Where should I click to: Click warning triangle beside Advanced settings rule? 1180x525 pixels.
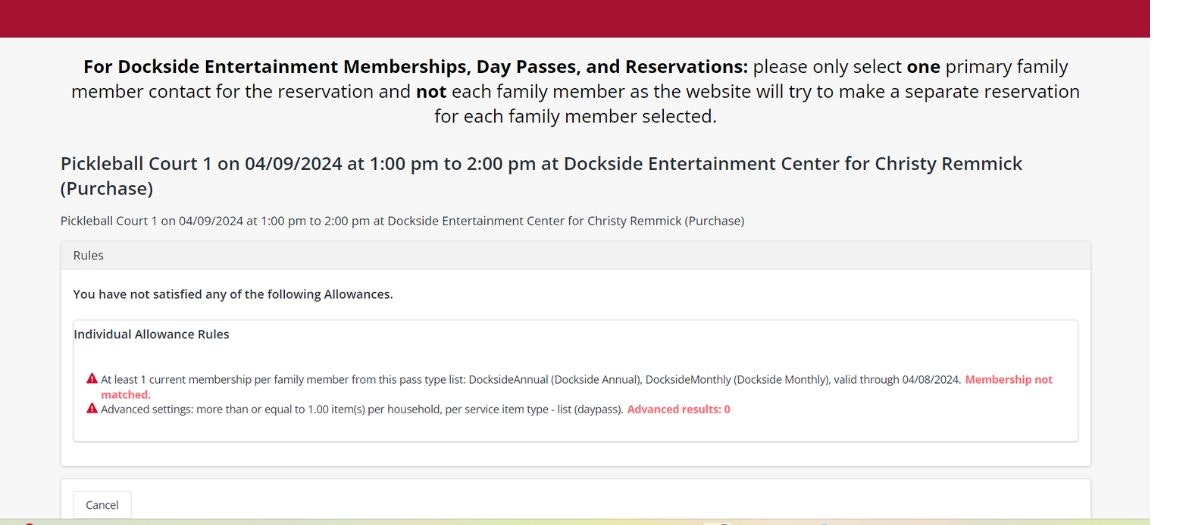[92, 409]
